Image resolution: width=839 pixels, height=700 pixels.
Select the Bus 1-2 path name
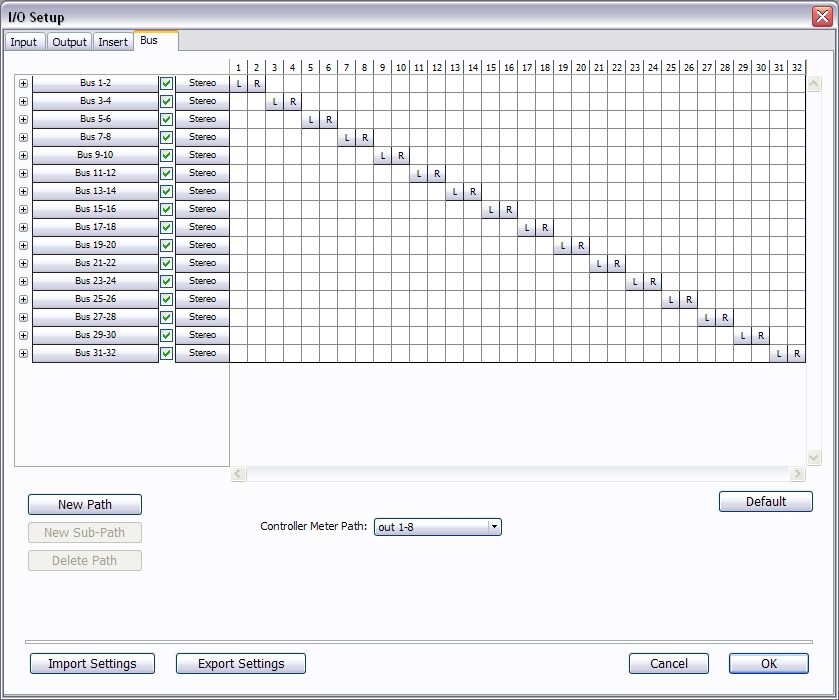coord(95,83)
